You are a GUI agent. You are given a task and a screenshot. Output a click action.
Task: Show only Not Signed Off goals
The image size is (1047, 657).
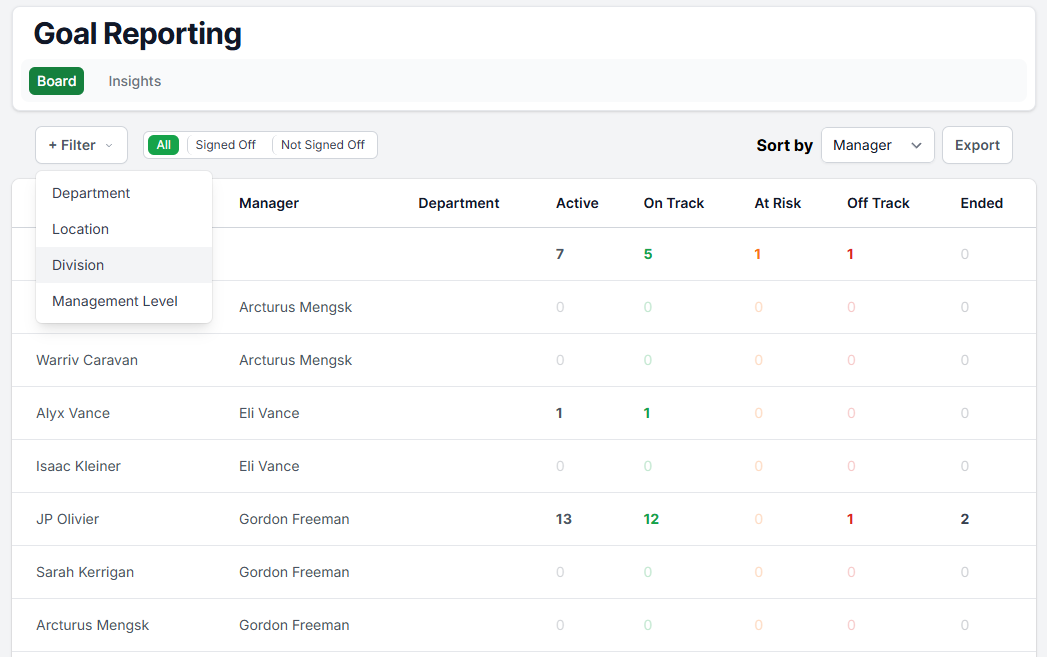pyautogui.click(x=322, y=145)
